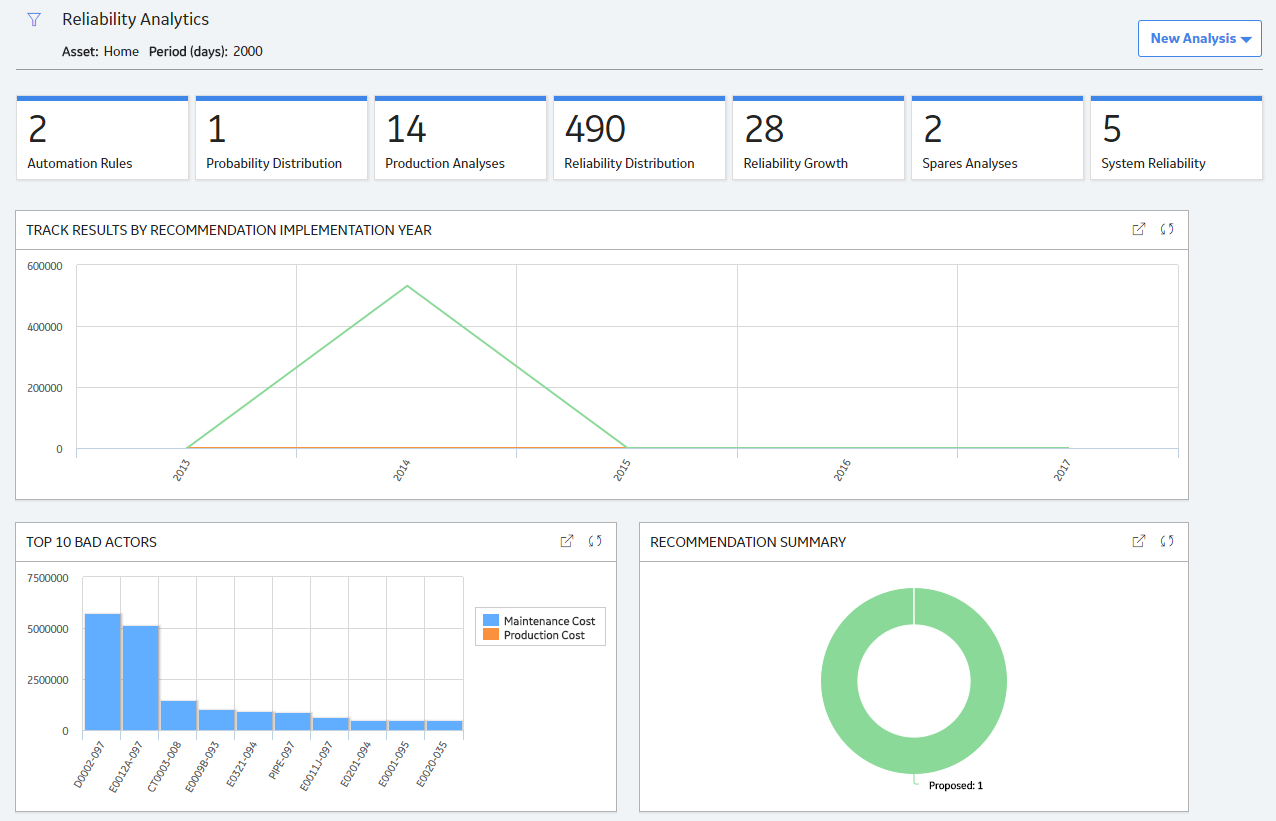Click the 7500000 y-axis value
Screen dimensions: 1276x821
47,578
